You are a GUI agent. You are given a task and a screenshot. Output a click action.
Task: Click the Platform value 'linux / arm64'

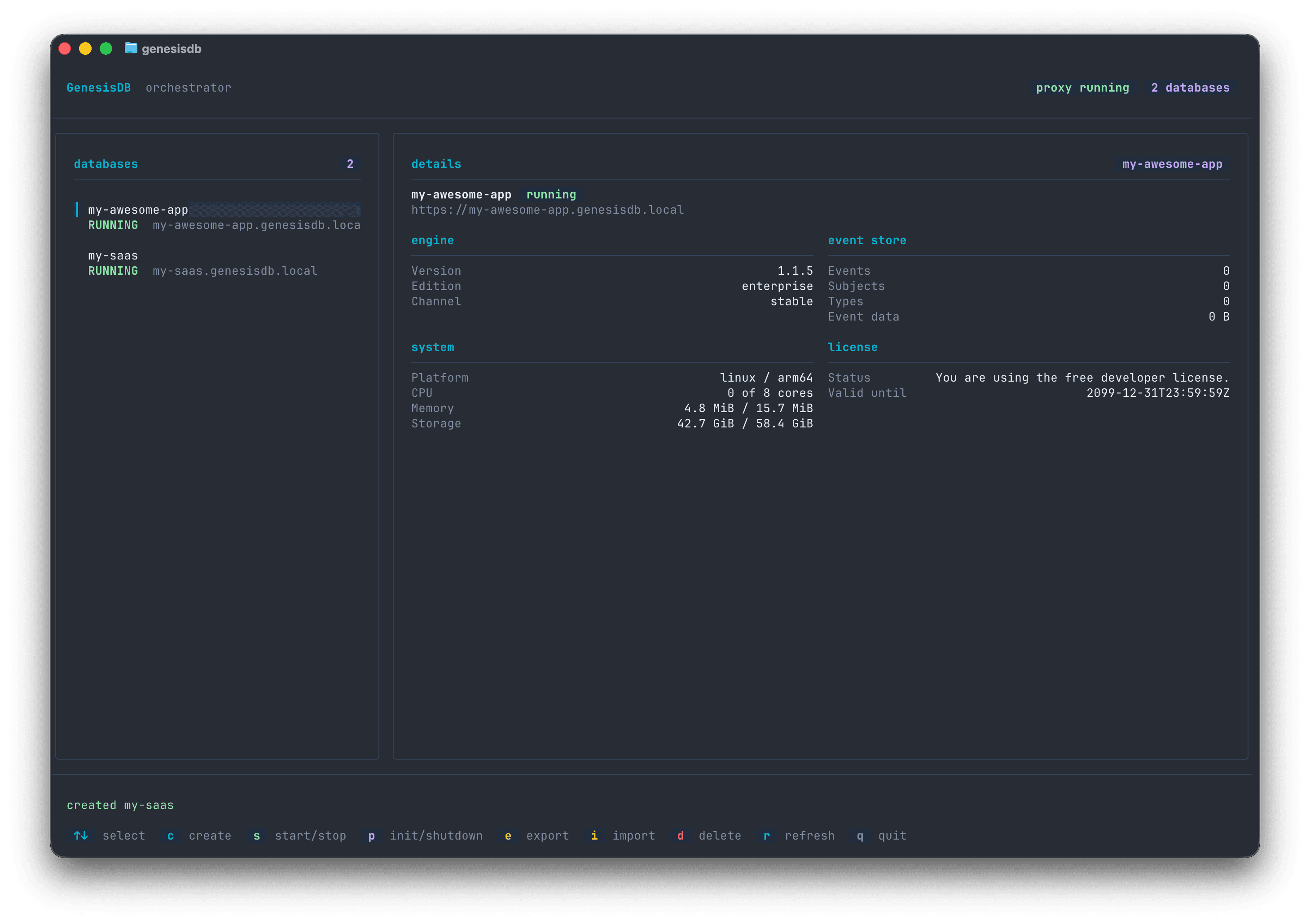tap(766, 378)
